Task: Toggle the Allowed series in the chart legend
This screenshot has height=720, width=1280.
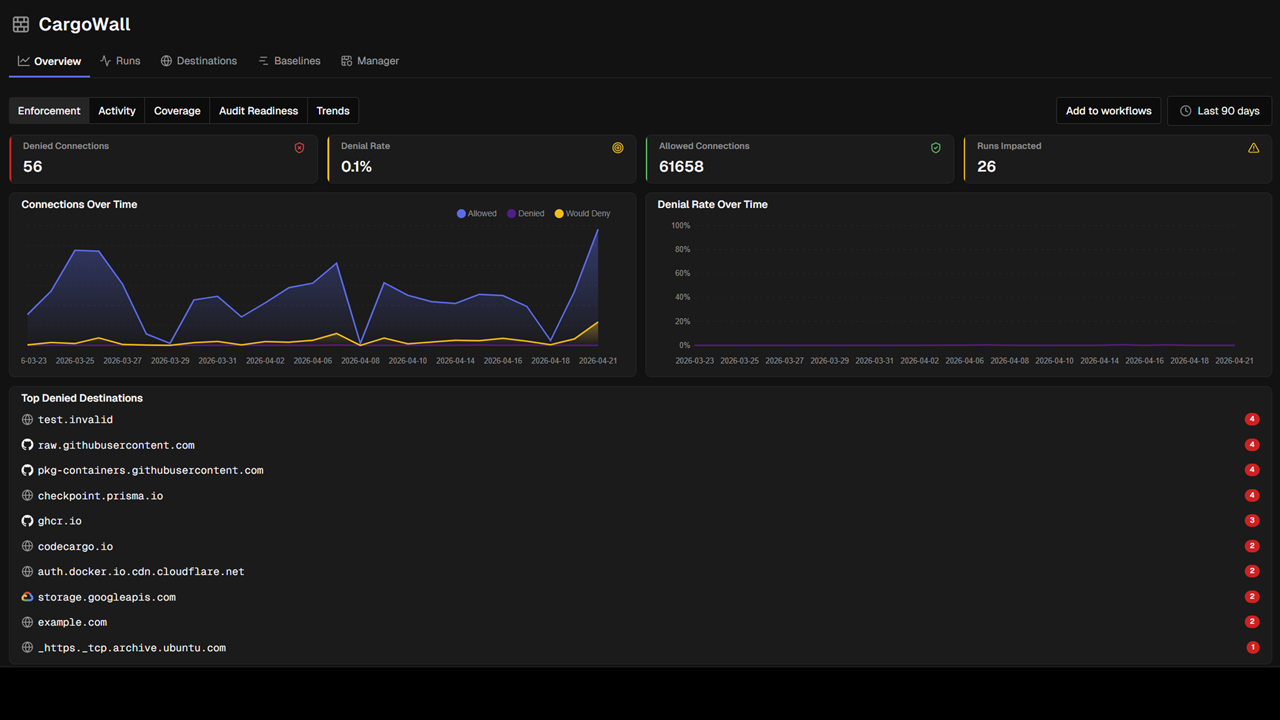Action: 477,214
